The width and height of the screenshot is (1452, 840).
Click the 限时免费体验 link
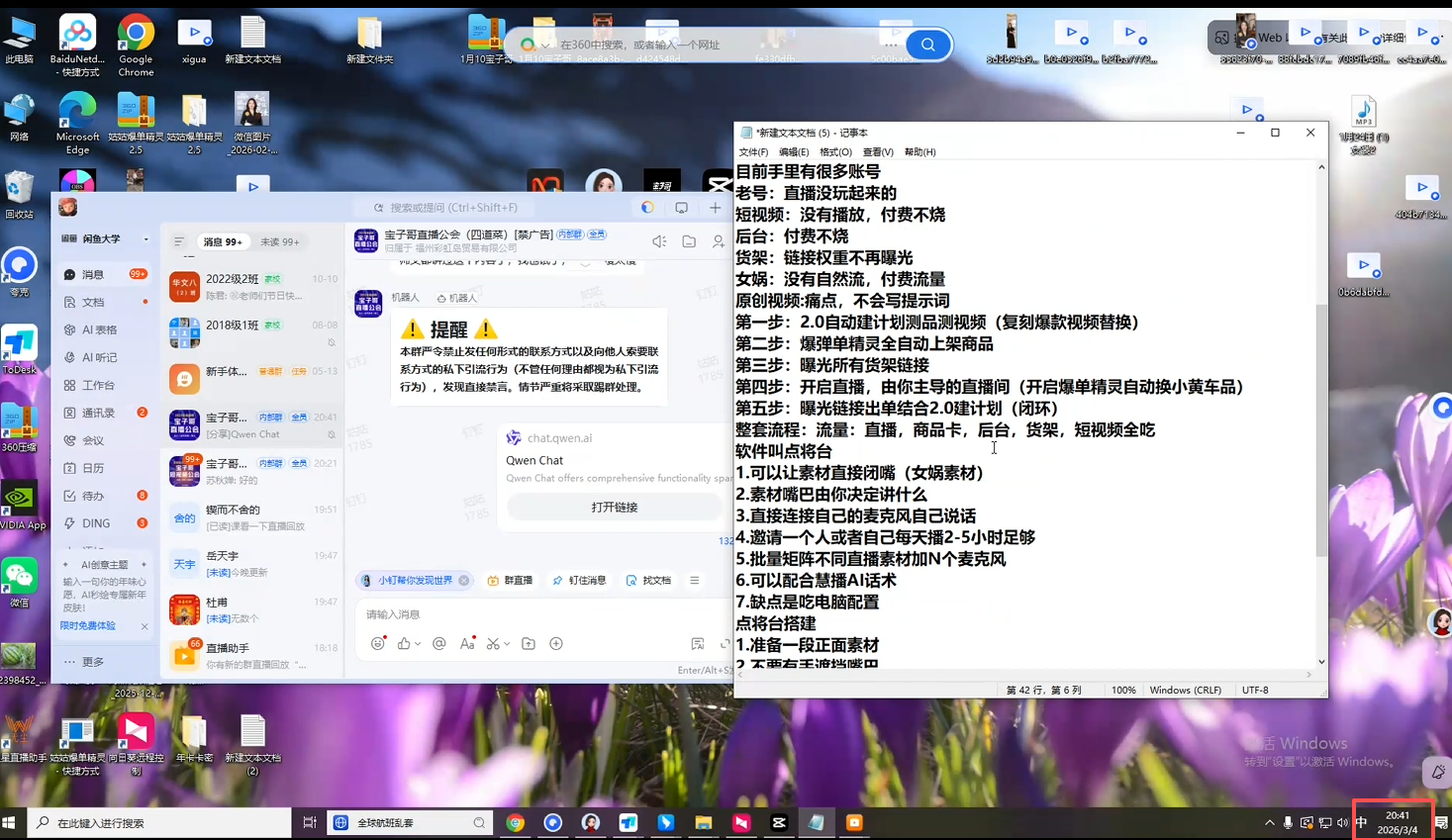click(x=88, y=626)
